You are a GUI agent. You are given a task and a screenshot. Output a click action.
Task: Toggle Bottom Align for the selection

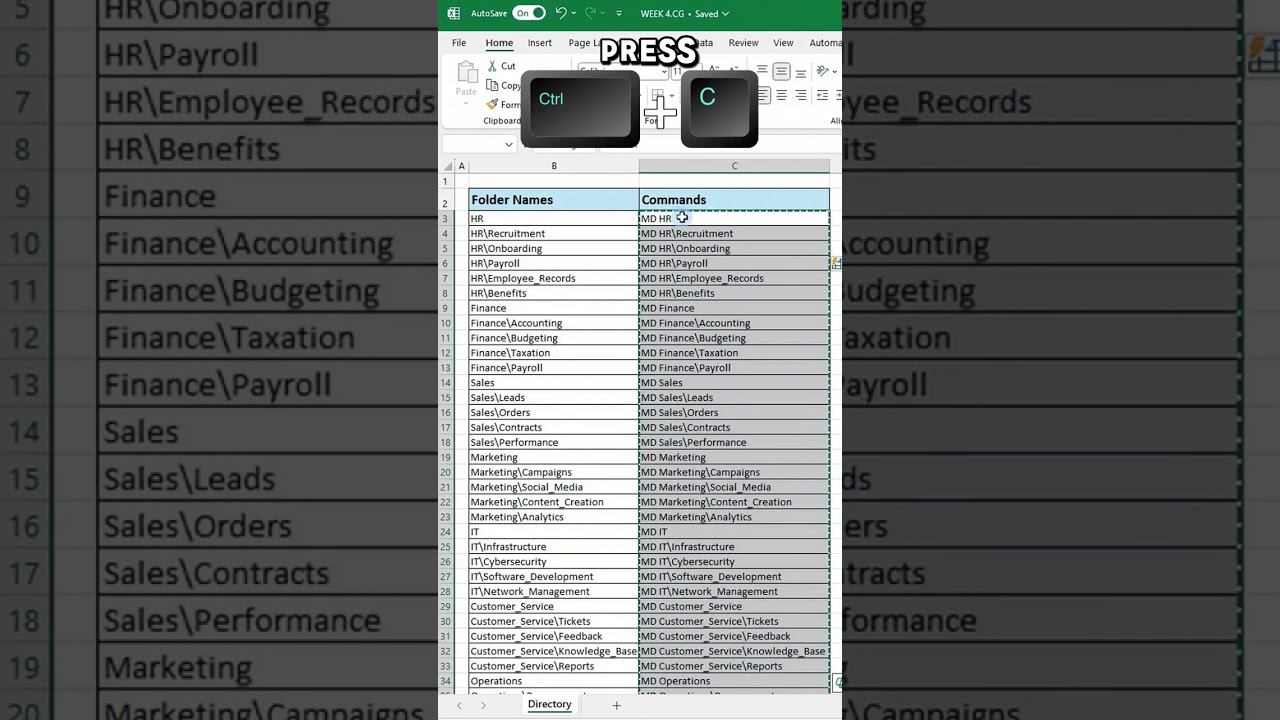point(800,73)
